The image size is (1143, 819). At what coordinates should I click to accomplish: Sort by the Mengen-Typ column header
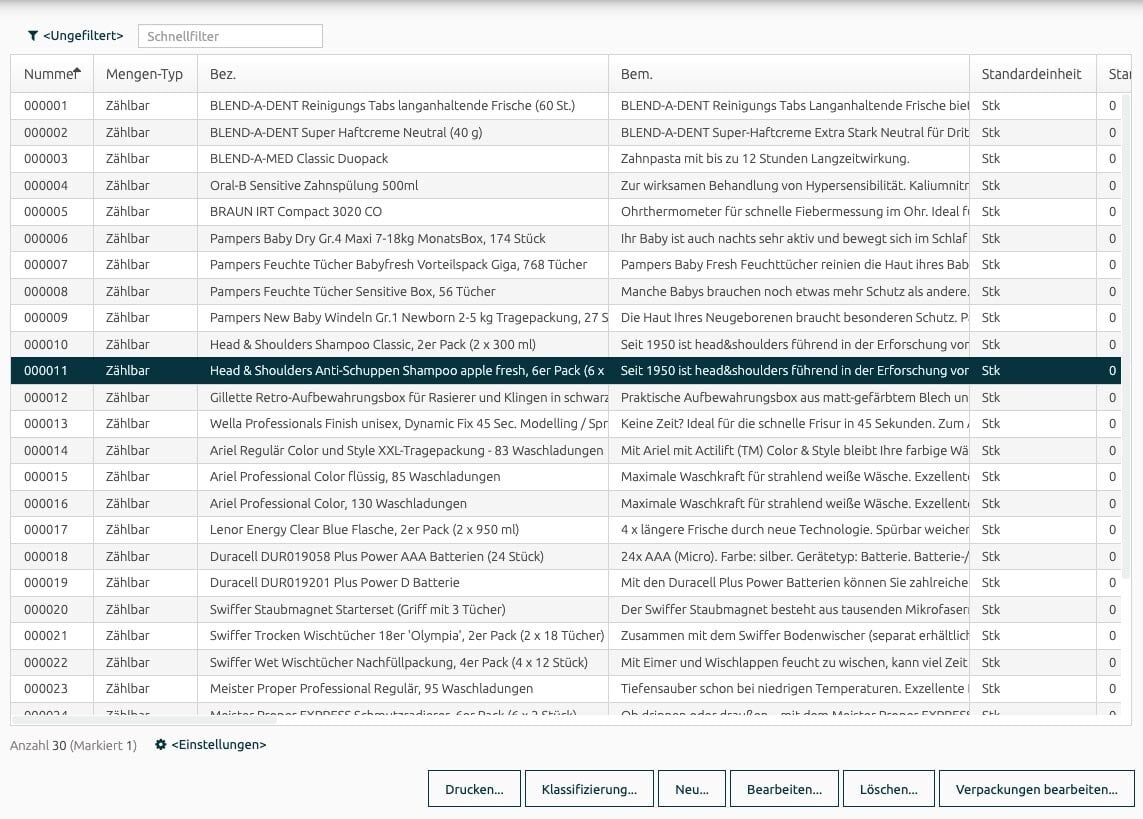pos(144,74)
